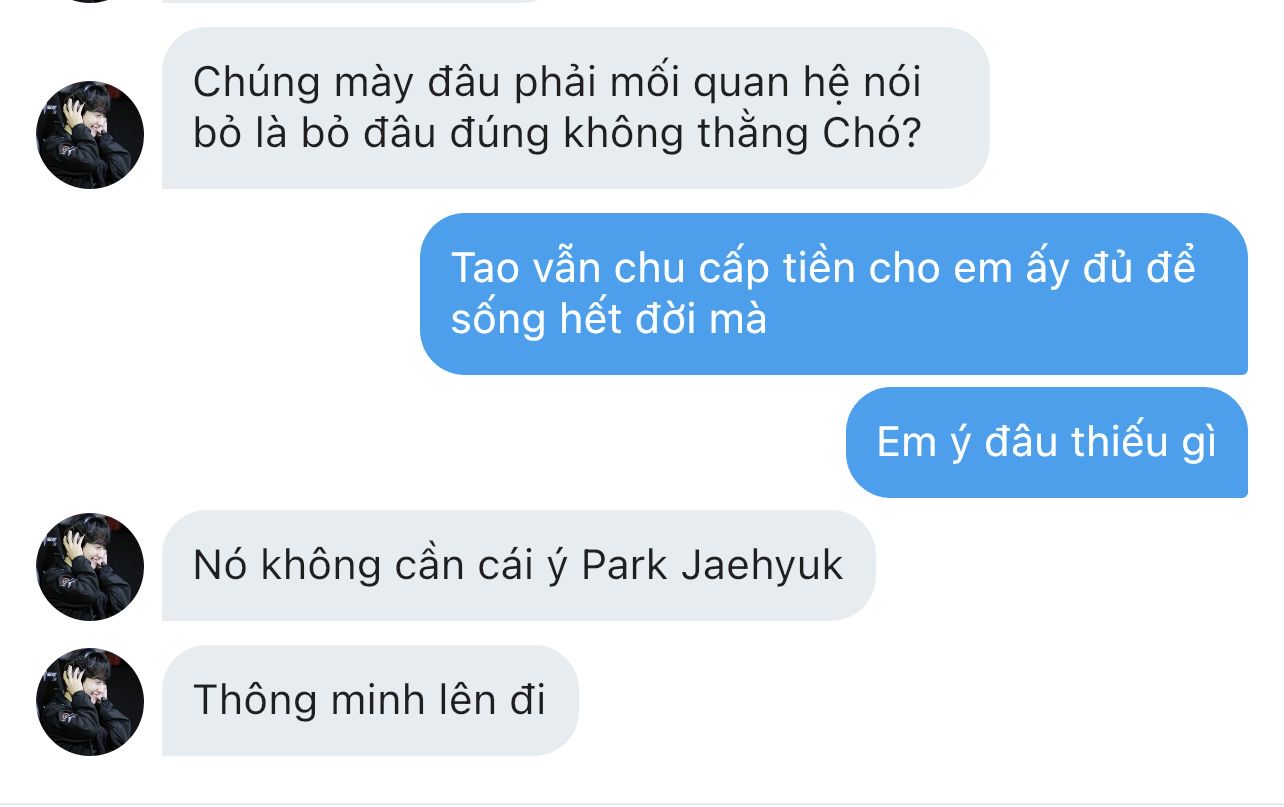Select the gray bubble "Chúng mày đâu phải mối quan hệ"
This screenshot has height=807, width=1284.
[575, 108]
